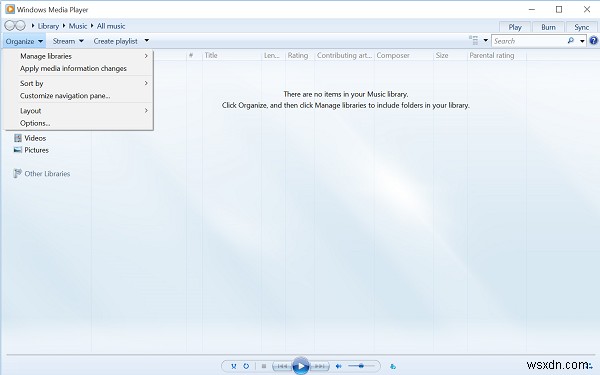Screen dimensions: 600x375
Task: Click Music in the breadcrumb
Action: pyautogui.click(x=78, y=26)
